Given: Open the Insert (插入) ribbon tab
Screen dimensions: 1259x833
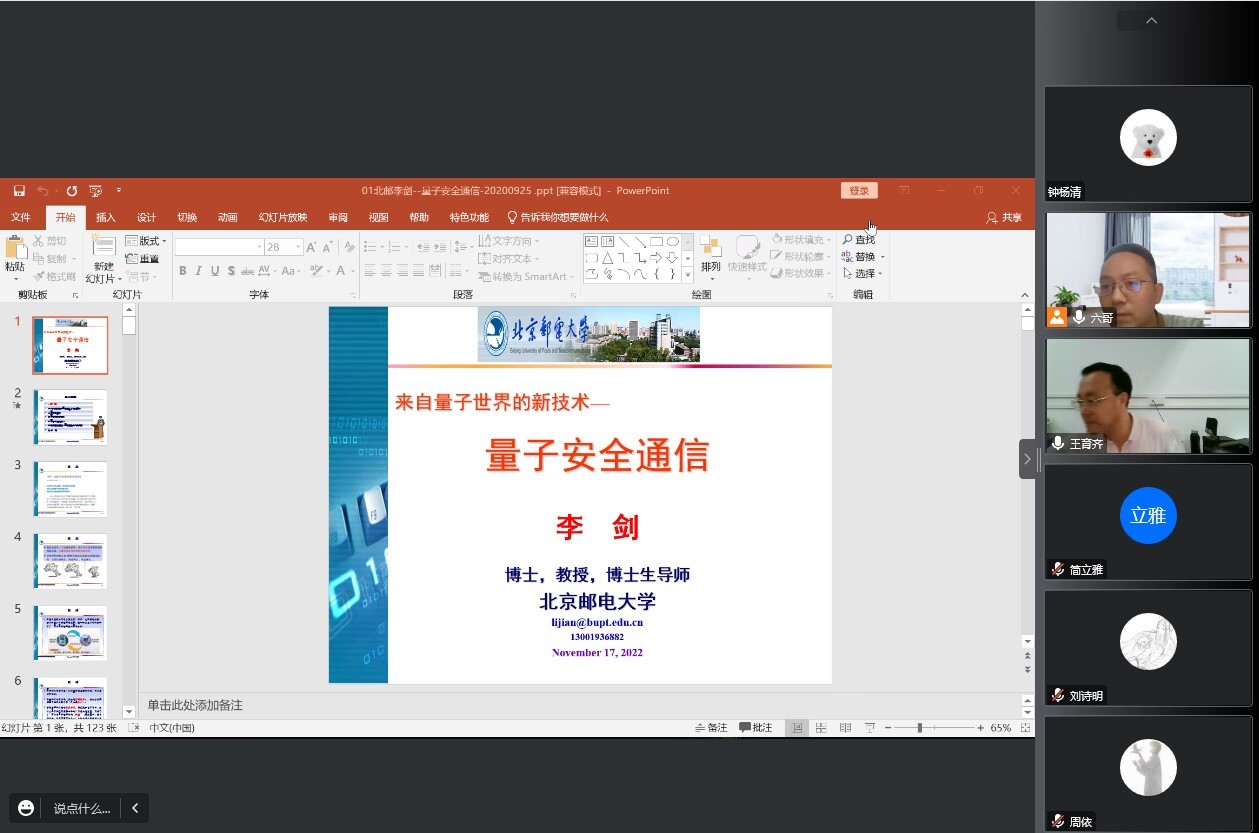Looking at the screenshot, I should [x=106, y=217].
